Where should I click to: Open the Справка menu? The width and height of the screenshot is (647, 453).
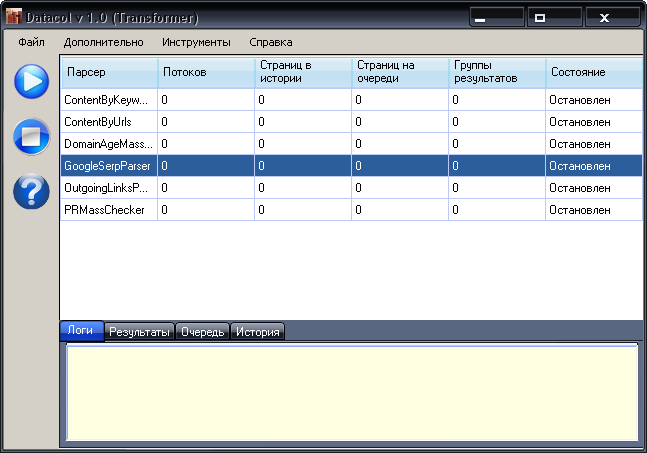pos(270,42)
